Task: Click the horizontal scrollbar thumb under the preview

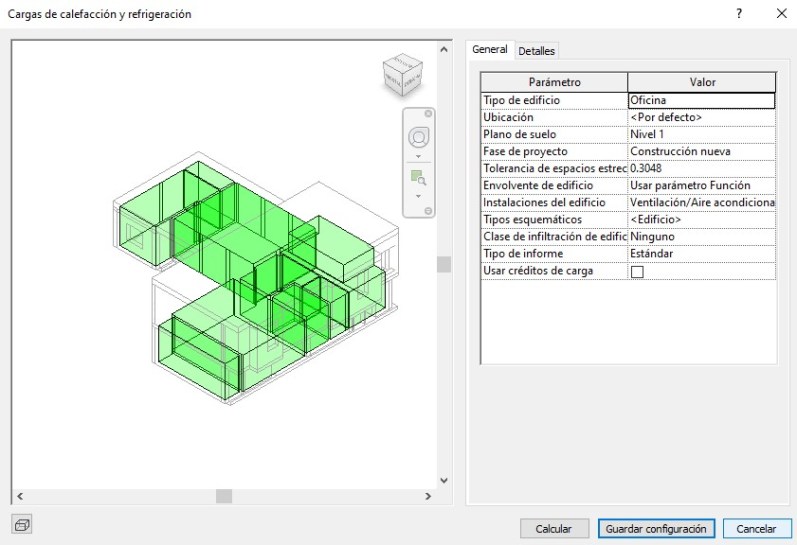Action: (x=224, y=496)
